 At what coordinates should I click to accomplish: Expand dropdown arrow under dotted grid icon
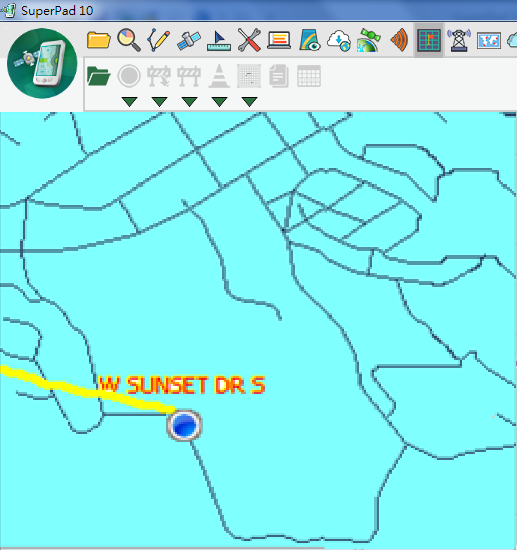(x=250, y=102)
